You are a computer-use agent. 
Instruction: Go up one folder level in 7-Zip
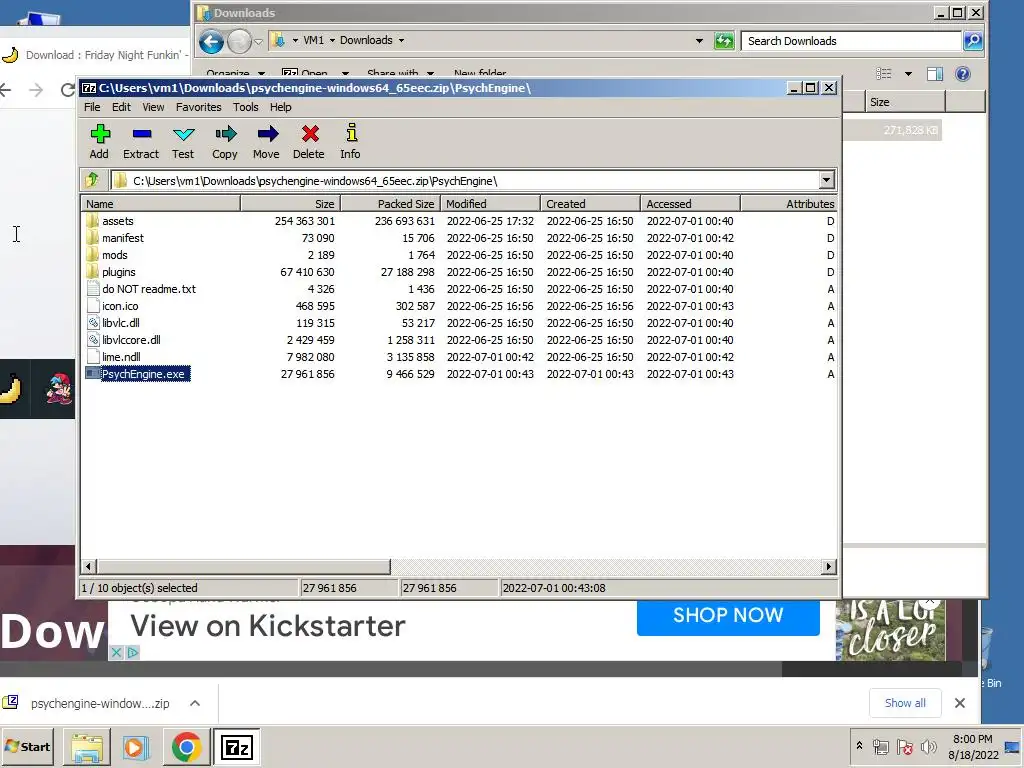point(92,180)
